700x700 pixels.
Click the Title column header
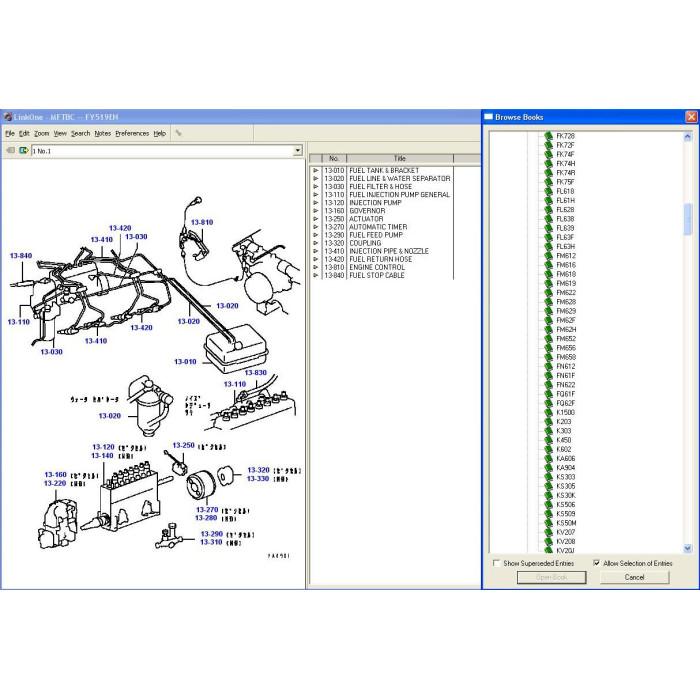coord(400,158)
